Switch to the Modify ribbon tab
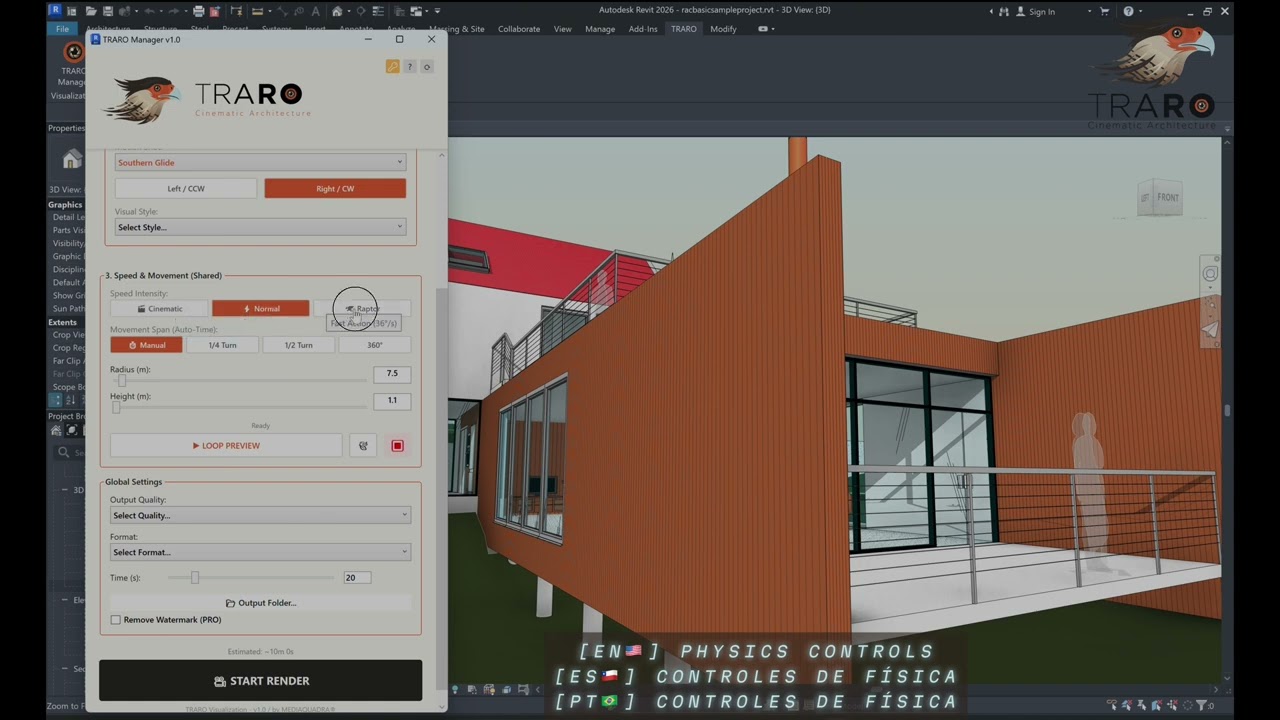The image size is (1280, 720). [723, 29]
